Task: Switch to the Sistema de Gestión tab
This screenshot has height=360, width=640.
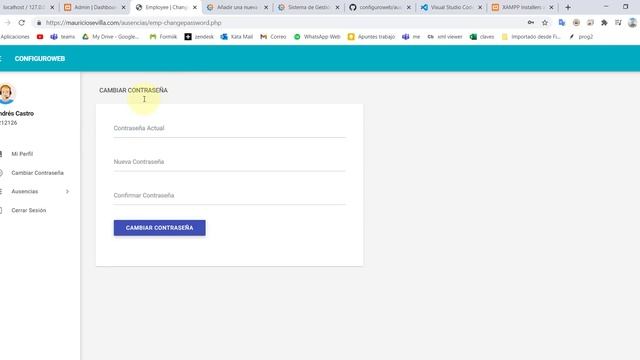Action: click(308, 7)
